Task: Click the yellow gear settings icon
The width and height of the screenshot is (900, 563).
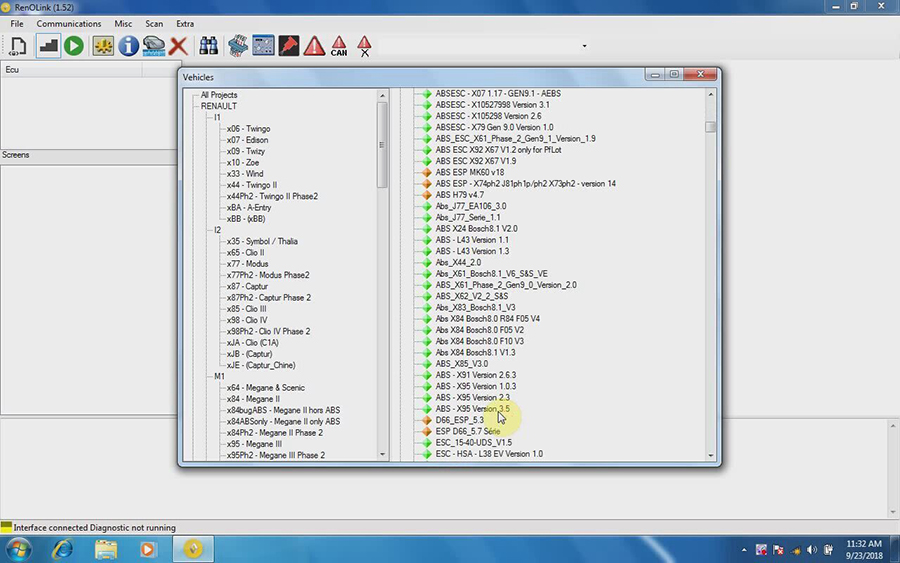Action: coord(102,45)
